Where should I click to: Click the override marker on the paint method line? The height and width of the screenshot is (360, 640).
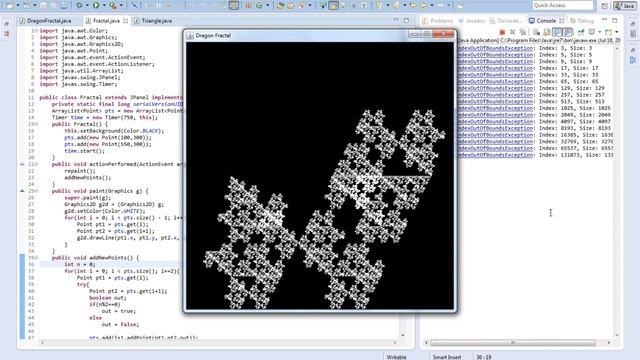(x=22, y=191)
